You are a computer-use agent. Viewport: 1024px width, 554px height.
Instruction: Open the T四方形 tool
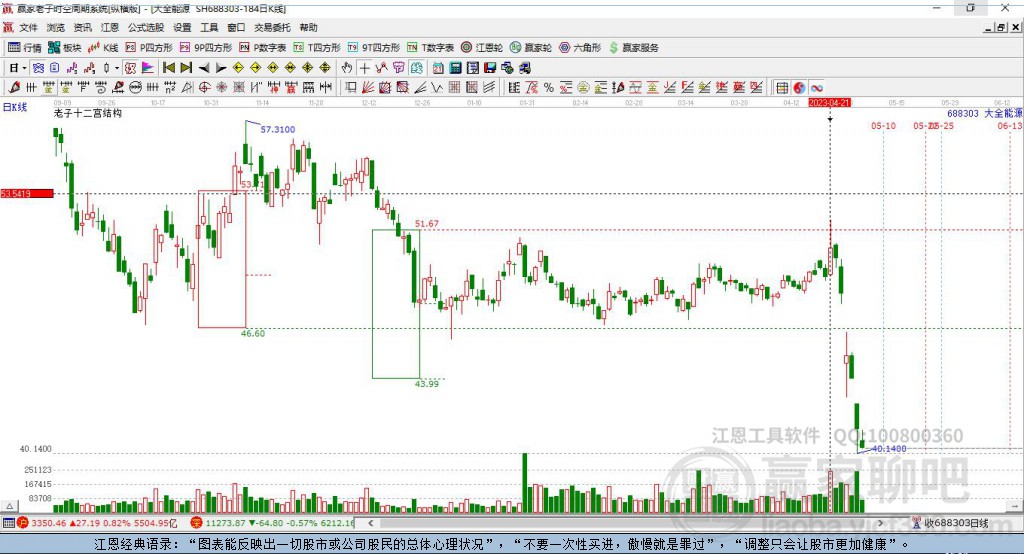pos(317,48)
